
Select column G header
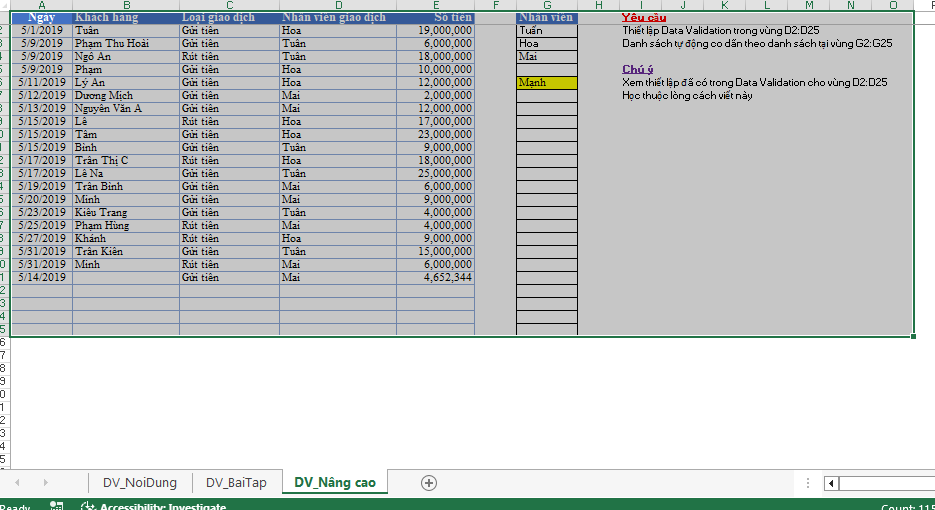coord(547,5)
